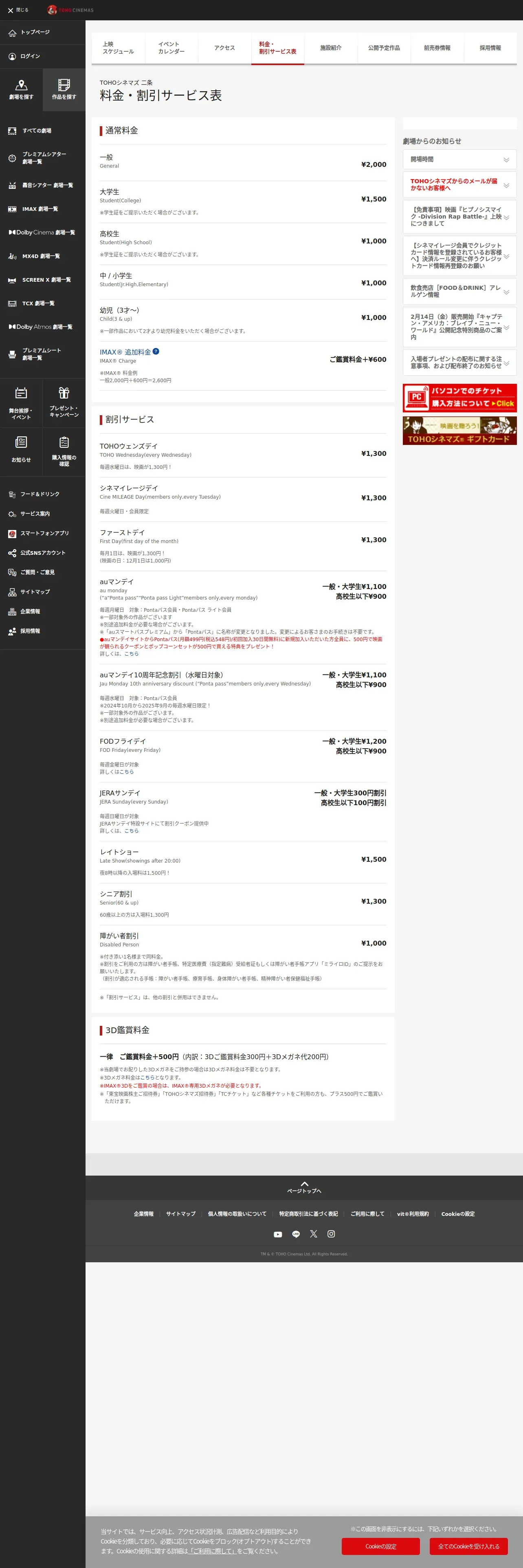
Task: Switch to 施設紹介 tab
Action: (x=331, y=48)
